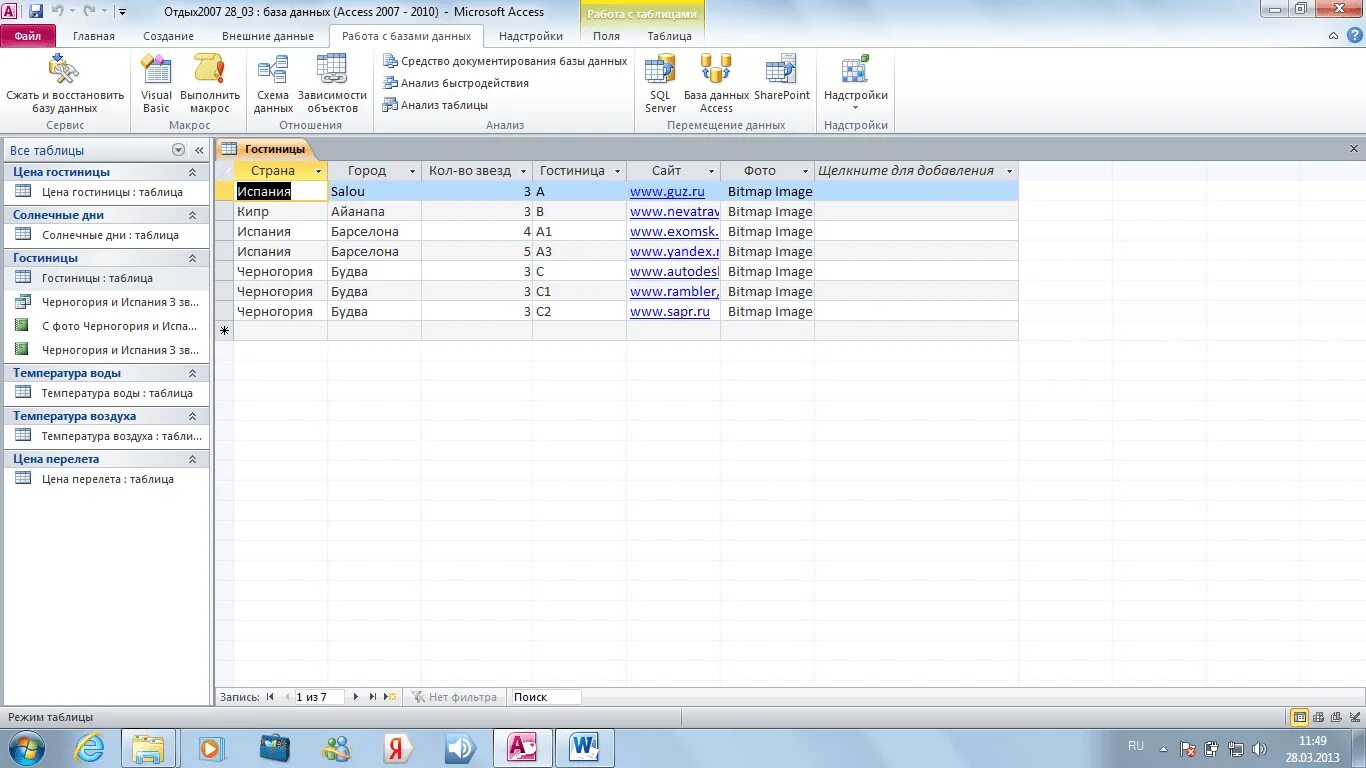The height and width of the screenshot is (768, 1366).
Task: Collapse the navigation pane with shutter button
Action: [199, 150]
